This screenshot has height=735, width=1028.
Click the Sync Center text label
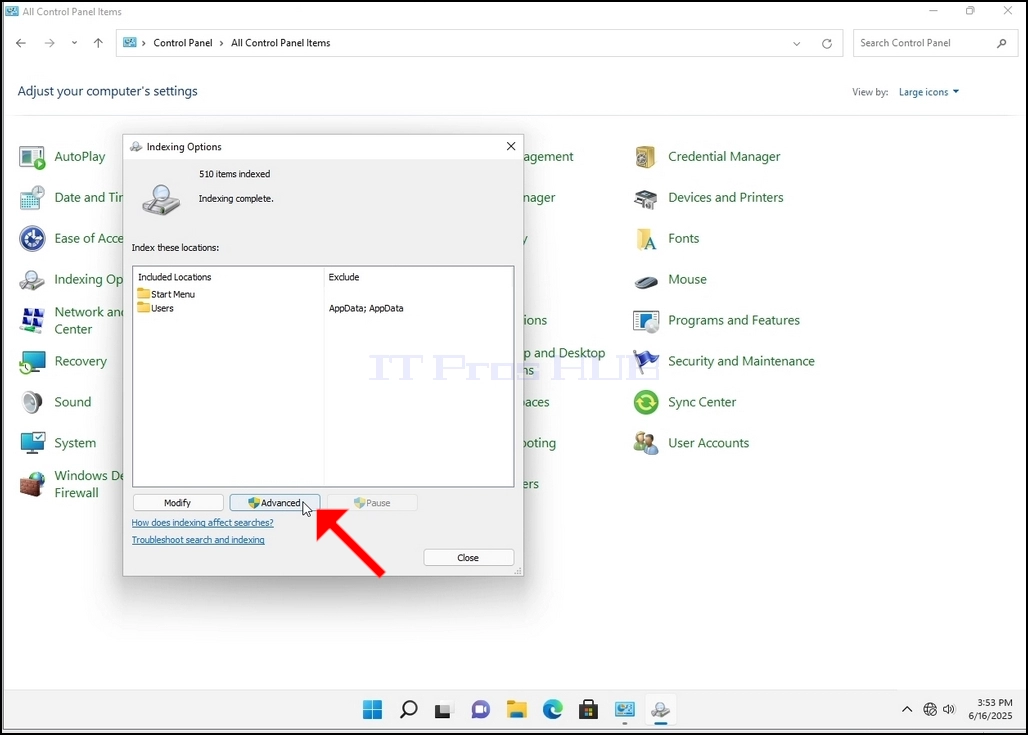tap(702, 402)
